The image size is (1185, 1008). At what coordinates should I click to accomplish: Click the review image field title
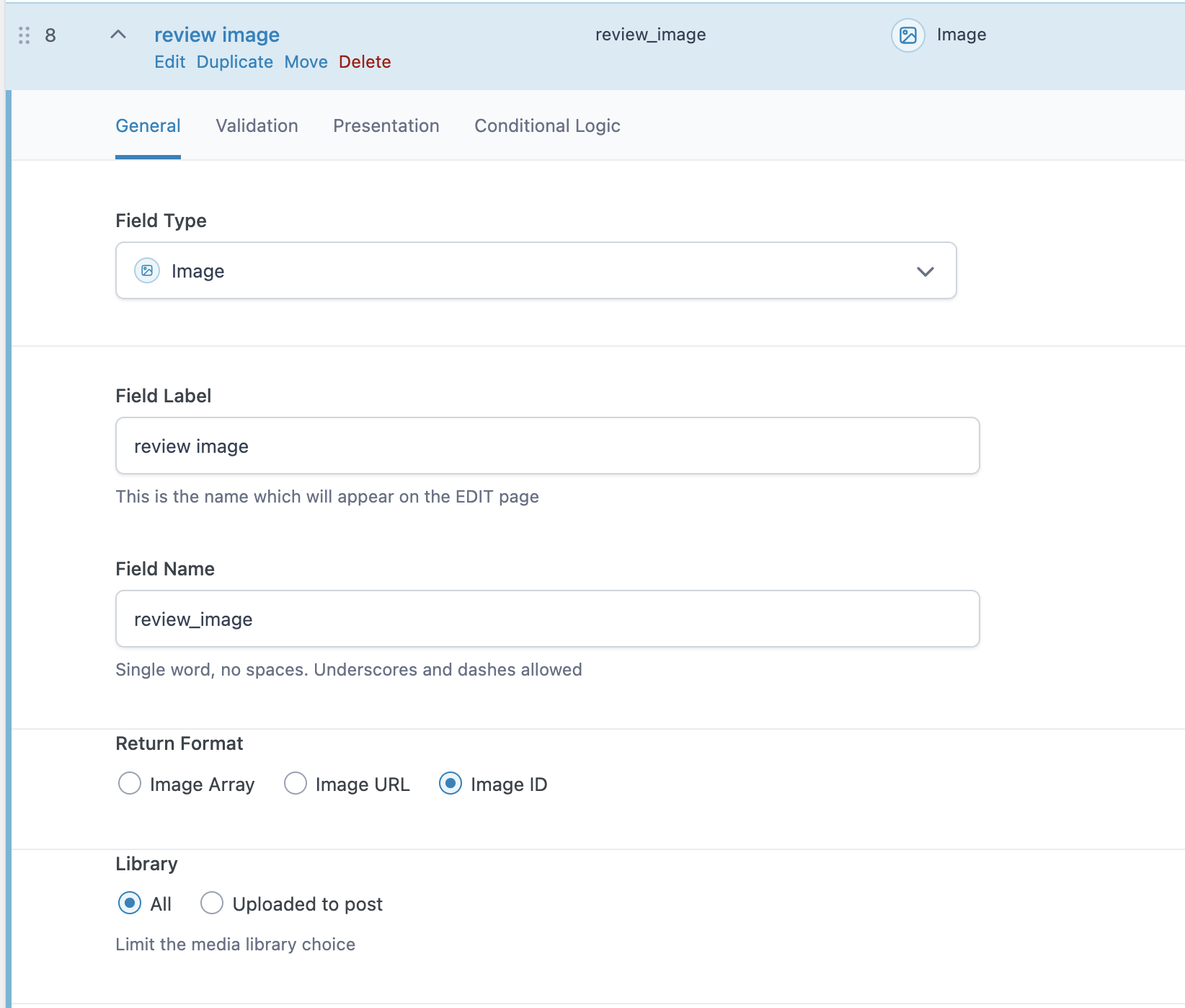[216, 35]
